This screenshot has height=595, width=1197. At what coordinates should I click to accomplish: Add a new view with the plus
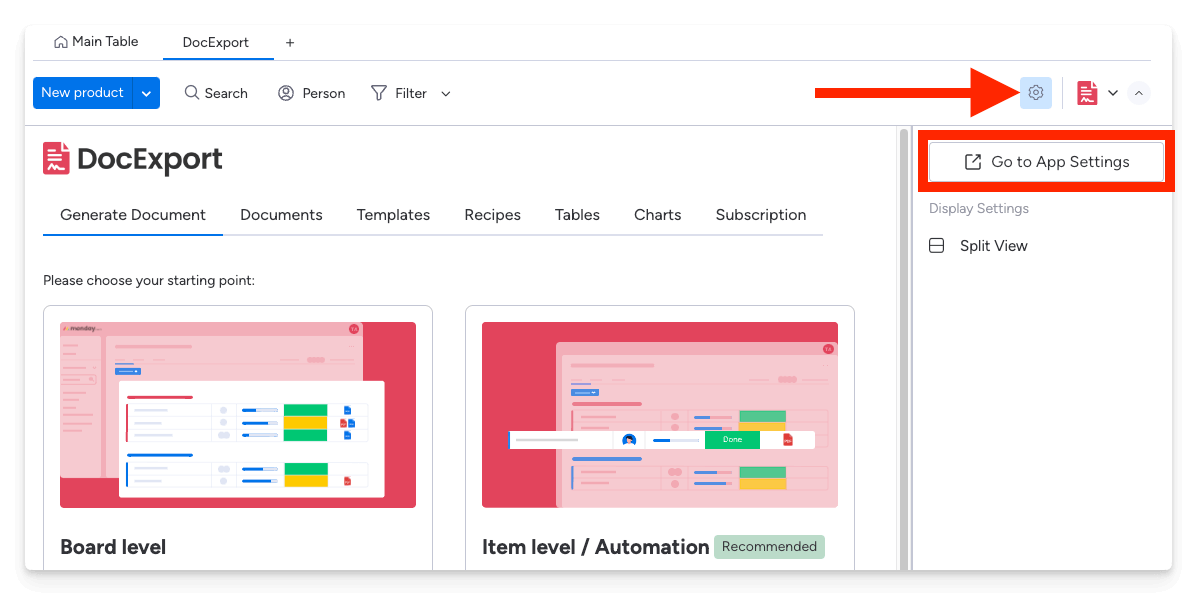click(290, 43)
